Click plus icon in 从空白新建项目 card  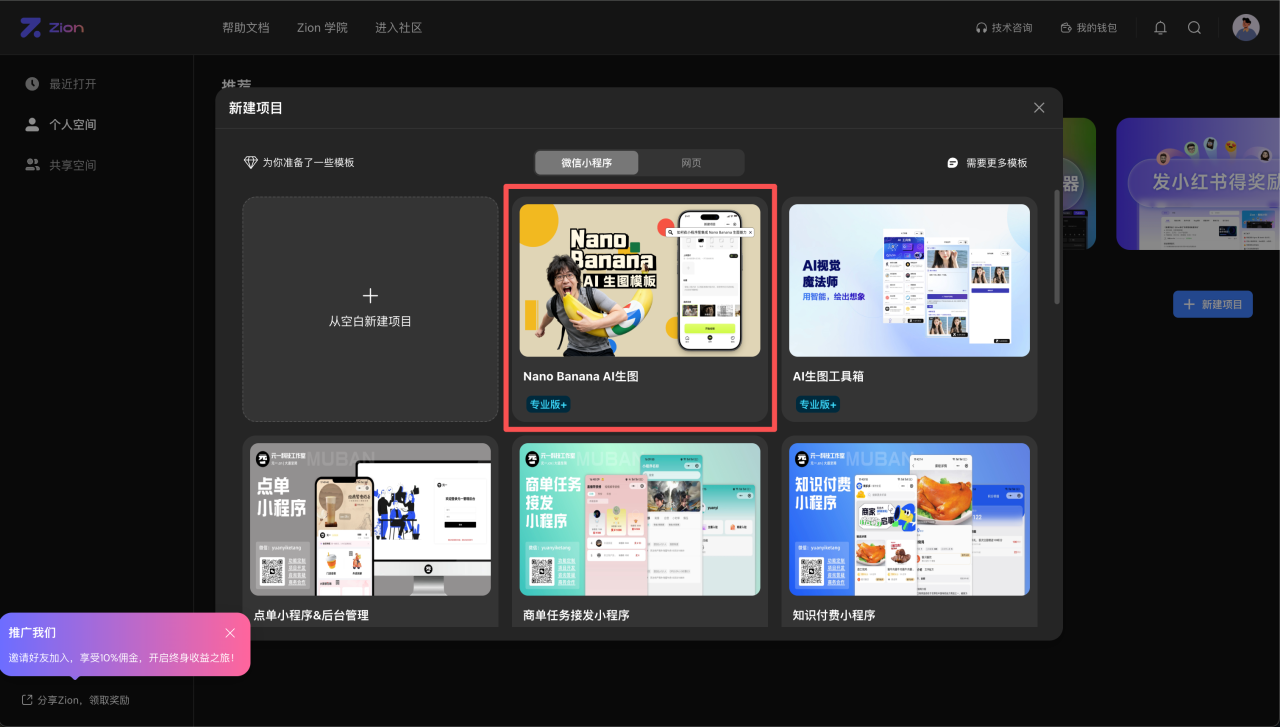(x=370, y=296)
